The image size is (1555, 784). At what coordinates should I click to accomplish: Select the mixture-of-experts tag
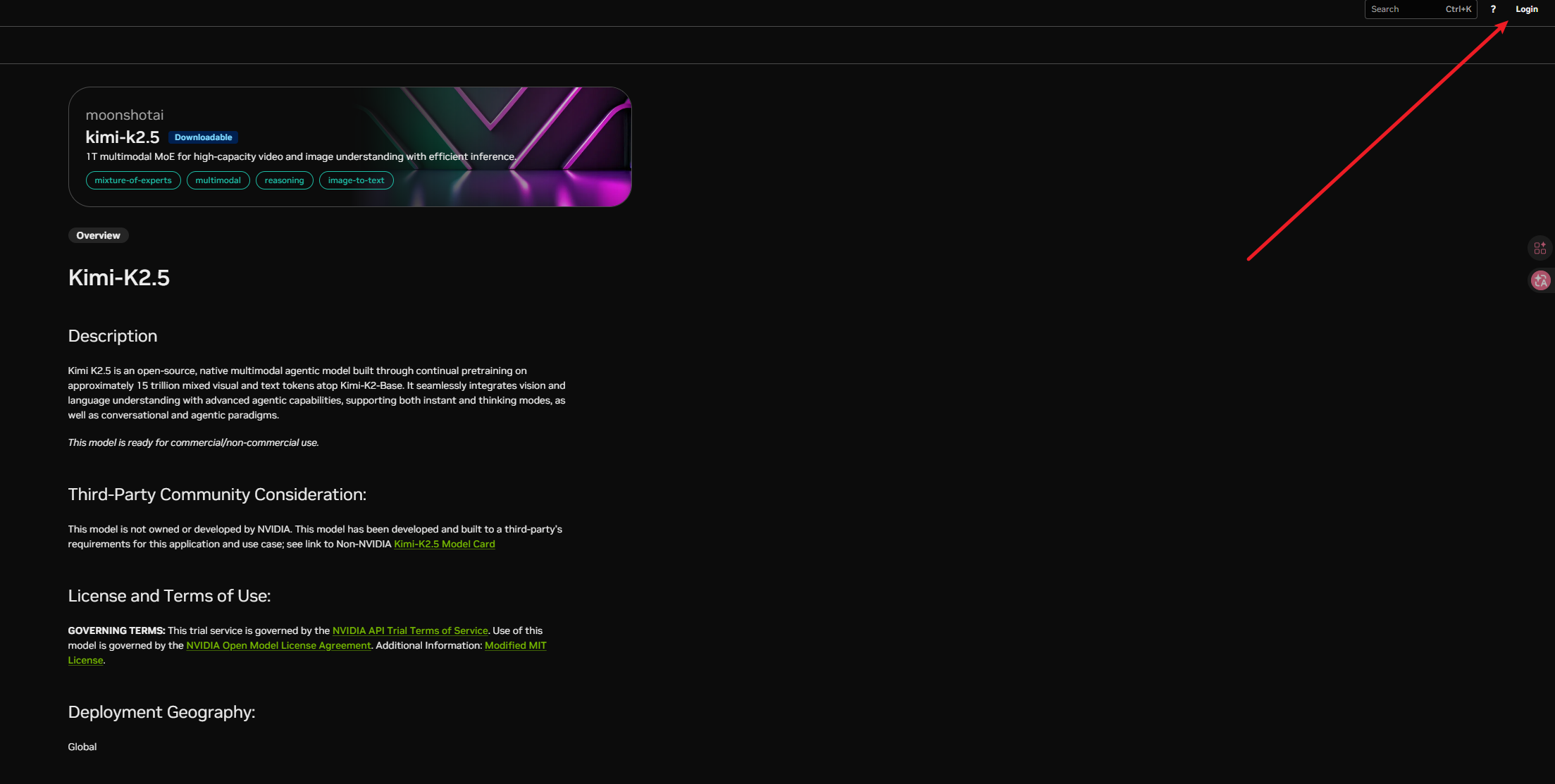pyautogui.click(x=133, y=180)
